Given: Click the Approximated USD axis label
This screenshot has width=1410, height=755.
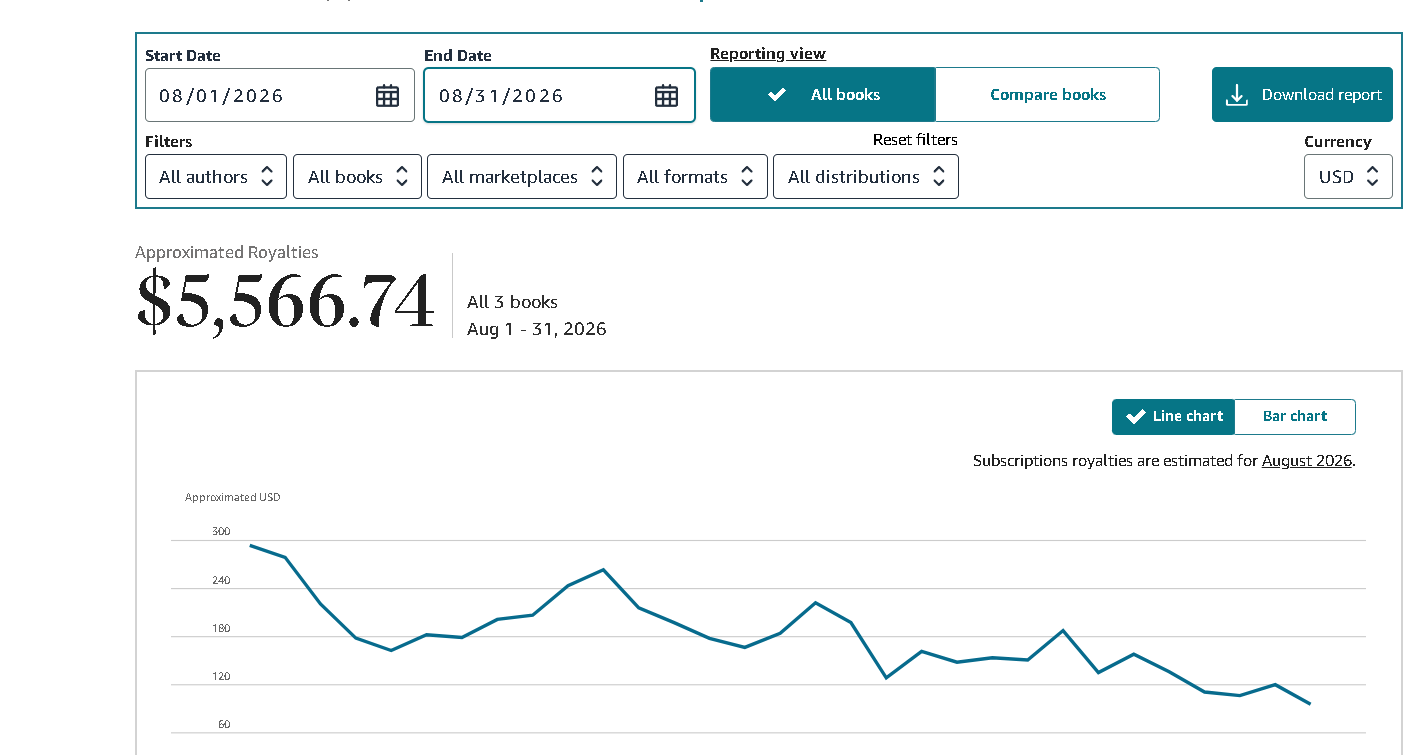Looking at the screenshot, I should (233, 497).
